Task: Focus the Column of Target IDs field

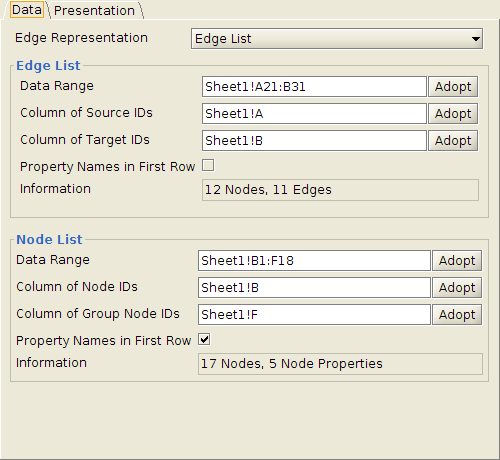Action: tap(314, 141)
